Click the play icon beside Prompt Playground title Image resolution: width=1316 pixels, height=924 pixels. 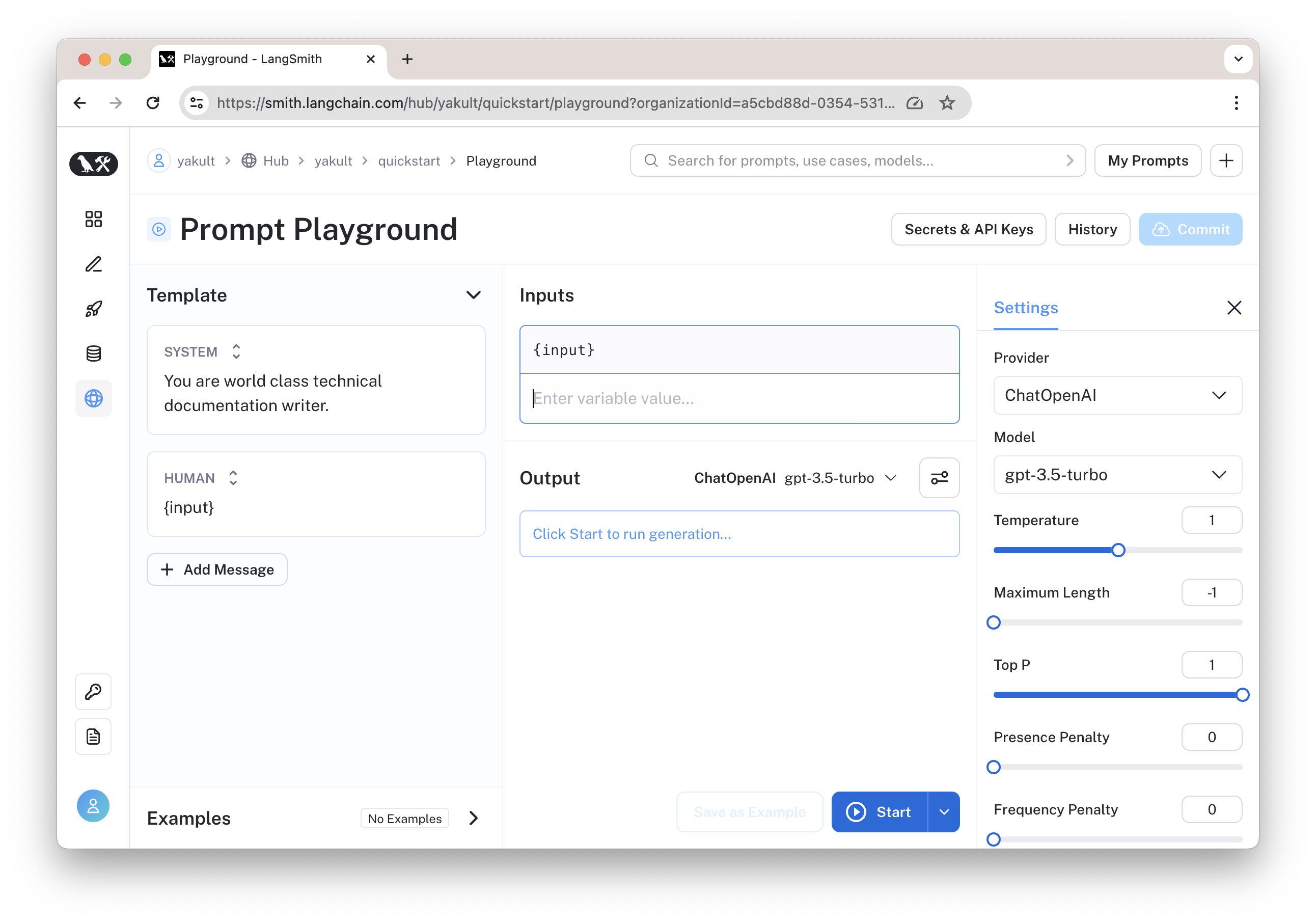pyautogui.click(x=159, y=229)
